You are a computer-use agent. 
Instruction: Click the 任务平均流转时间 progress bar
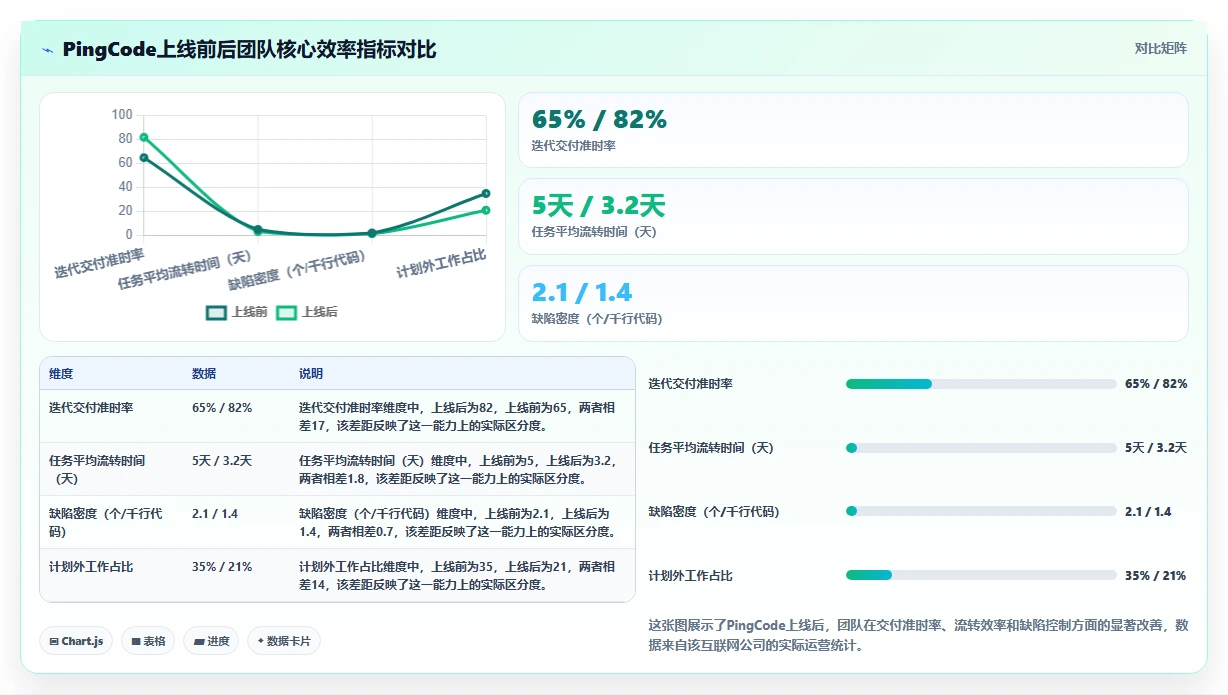981,448
